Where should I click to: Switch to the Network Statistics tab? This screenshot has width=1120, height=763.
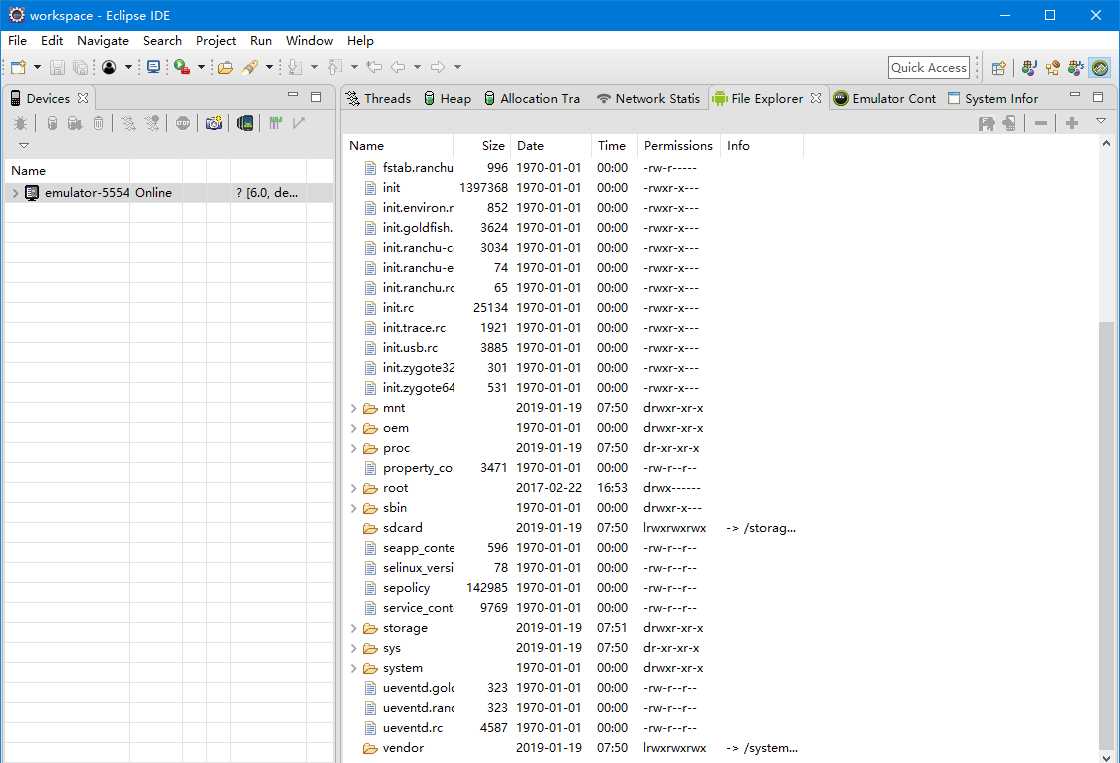(649, 99)
